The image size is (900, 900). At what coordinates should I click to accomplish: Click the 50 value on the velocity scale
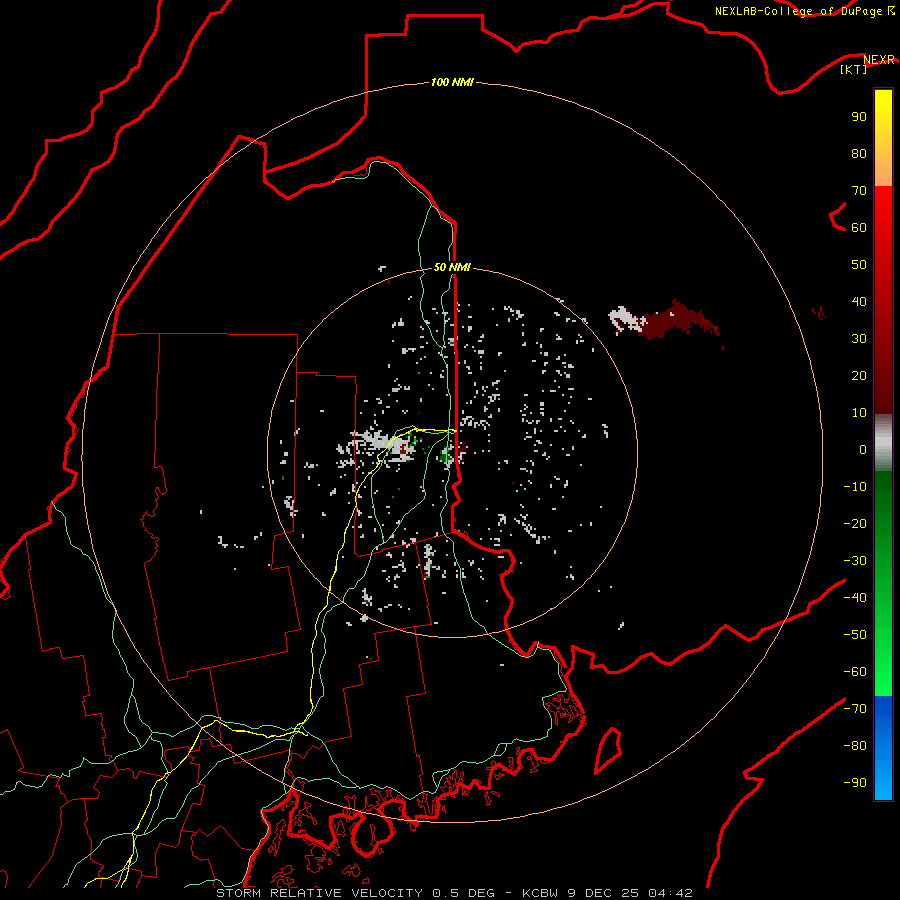click(859, 265)
